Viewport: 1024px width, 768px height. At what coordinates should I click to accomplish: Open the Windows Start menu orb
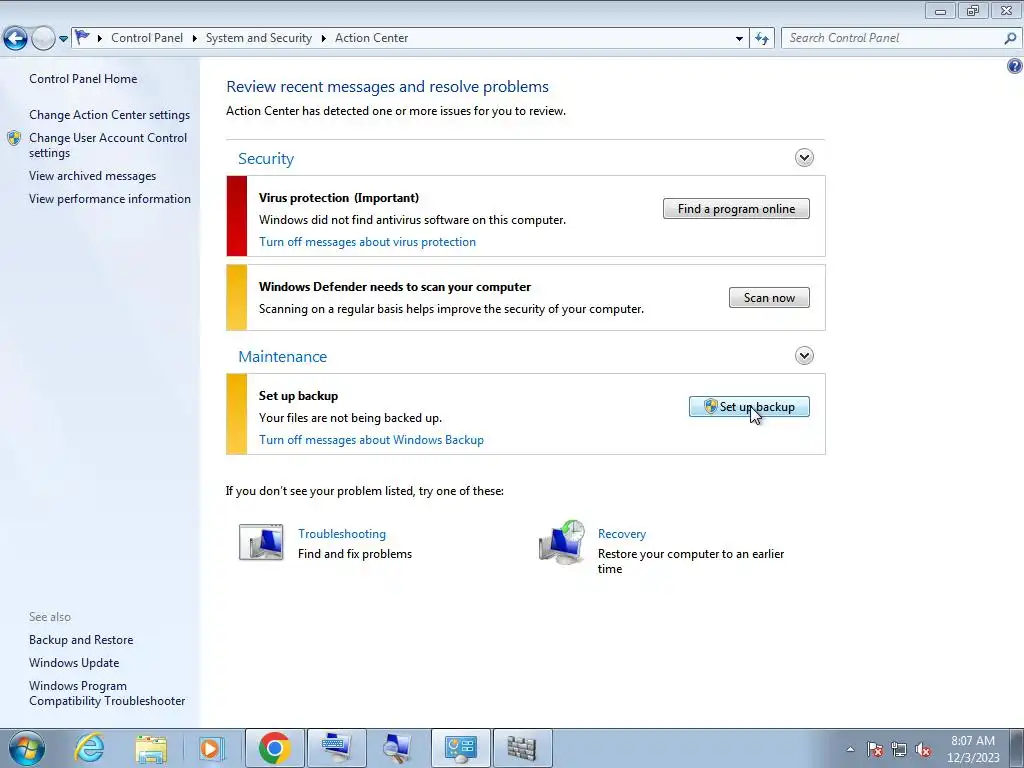(x=27, y=748)
